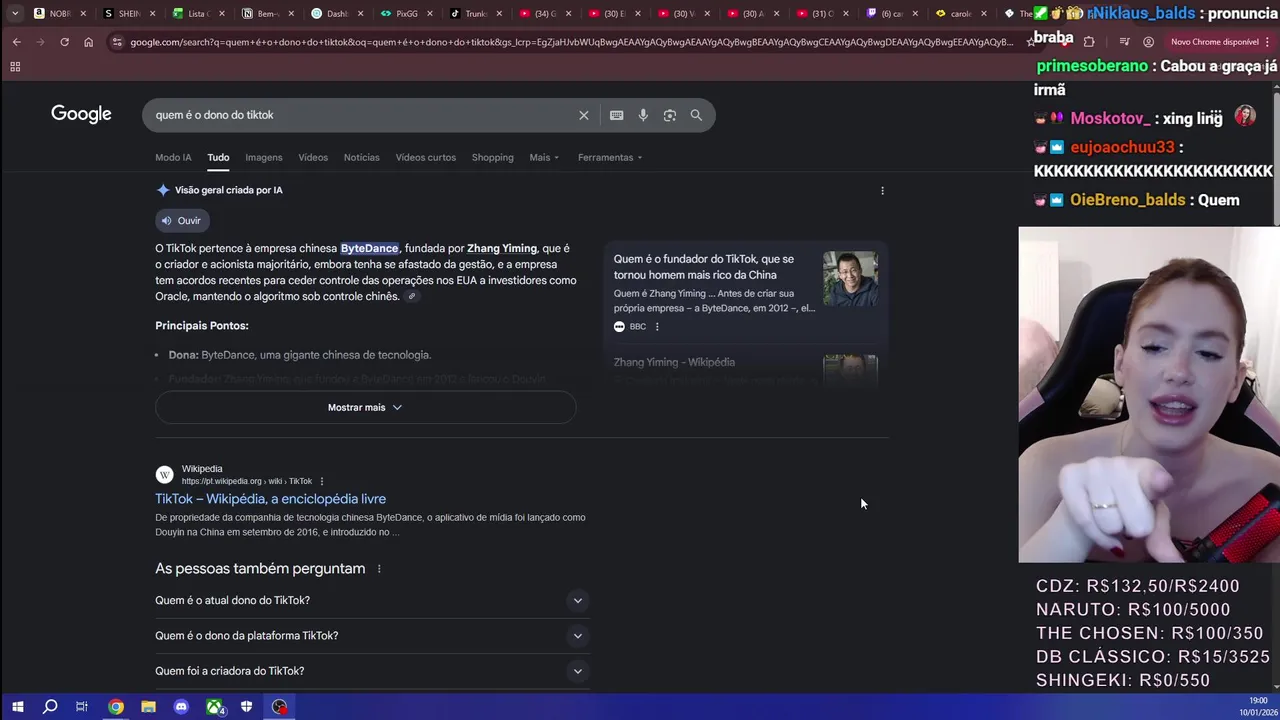This screenshot has width=1280, height=720.
Task: Click chat username 'OieBreno_balds'
Action: (1128, 200)
